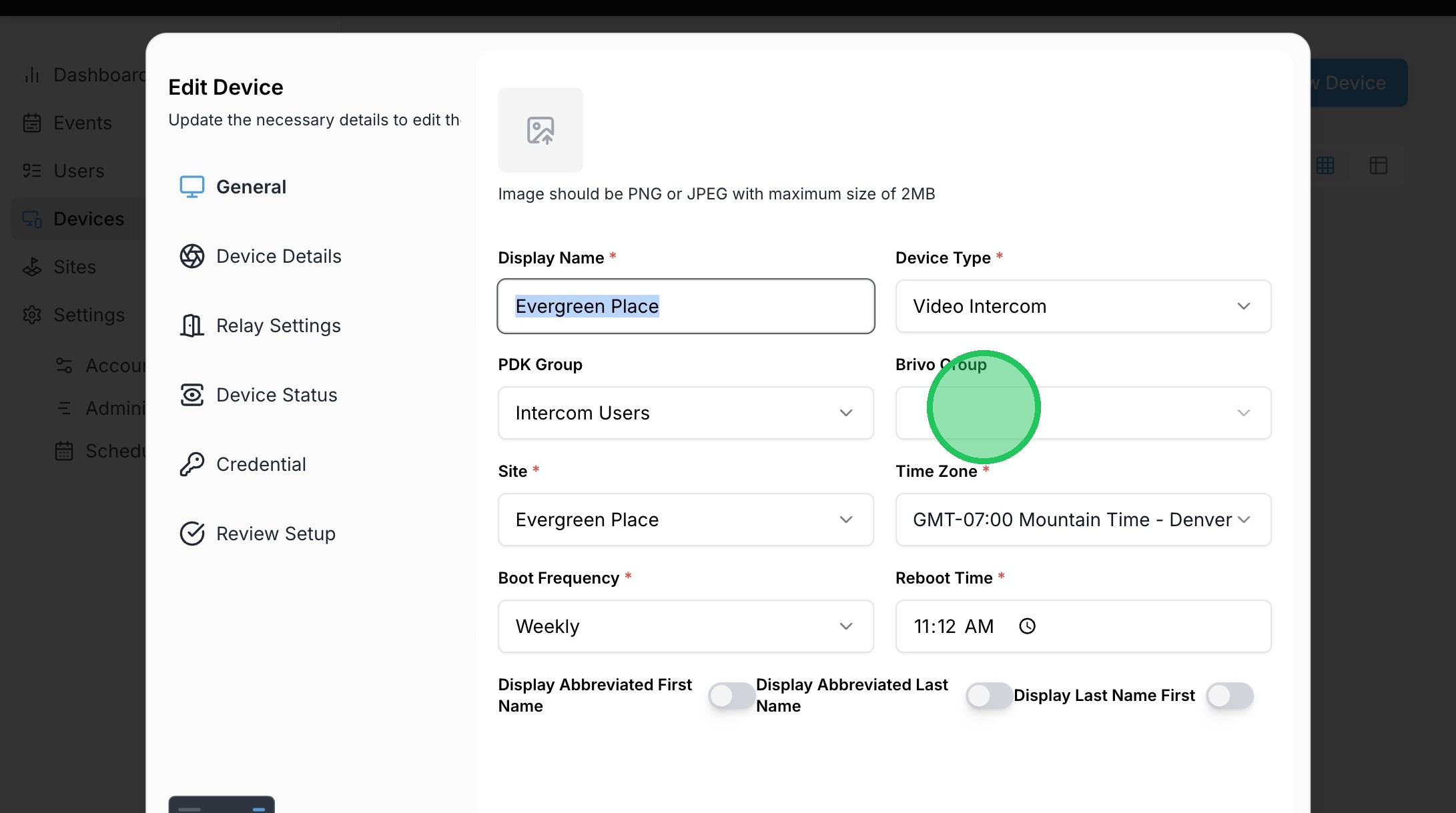Screen dimensions: 1456x813
Task: Open the Time Zone selector
Action: point(1082,520)
